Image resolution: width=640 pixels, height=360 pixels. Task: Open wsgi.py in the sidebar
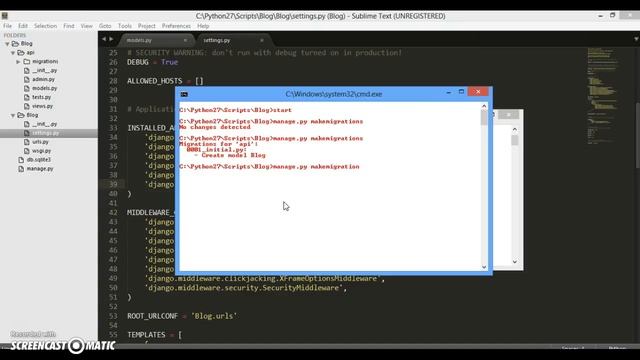[x=42, y=151]
